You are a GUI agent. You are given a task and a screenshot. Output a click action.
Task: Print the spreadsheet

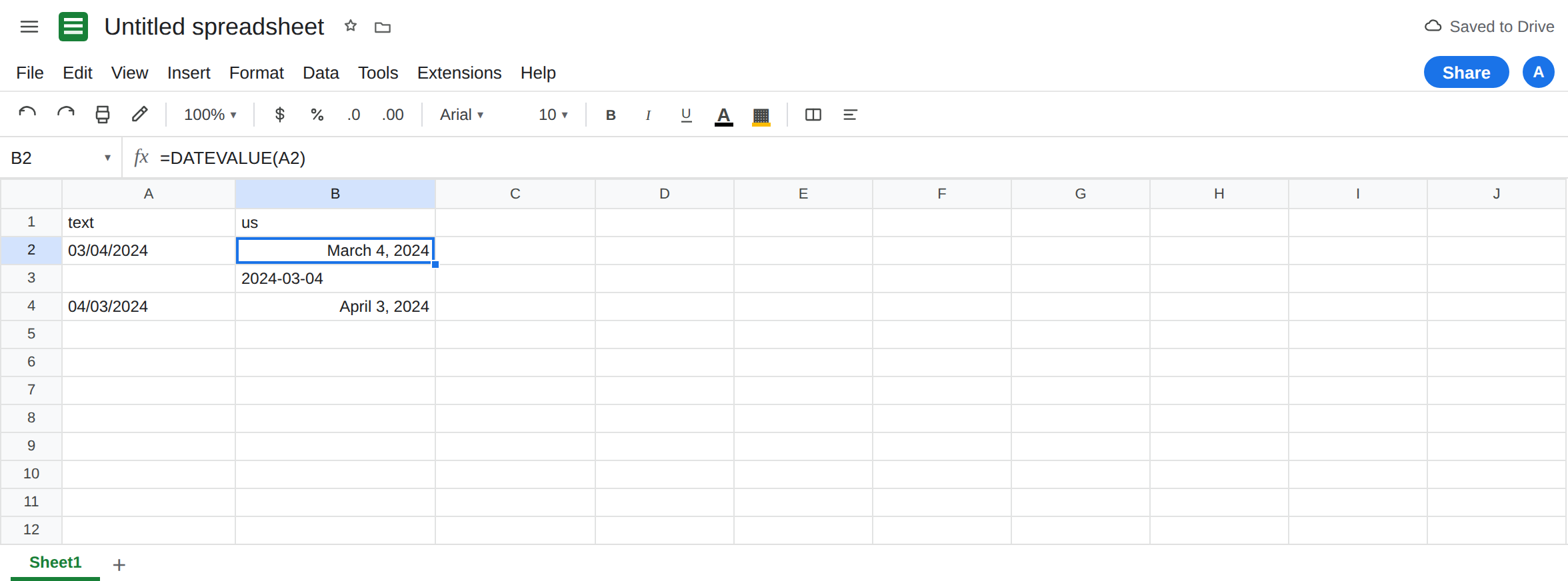pos(103,115)
